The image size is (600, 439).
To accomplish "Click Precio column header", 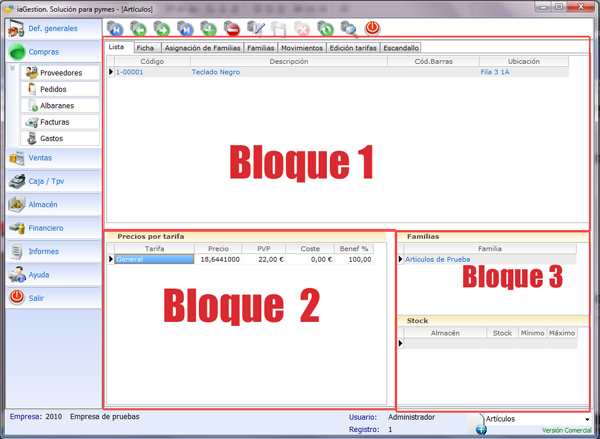I will click(218, 249).
